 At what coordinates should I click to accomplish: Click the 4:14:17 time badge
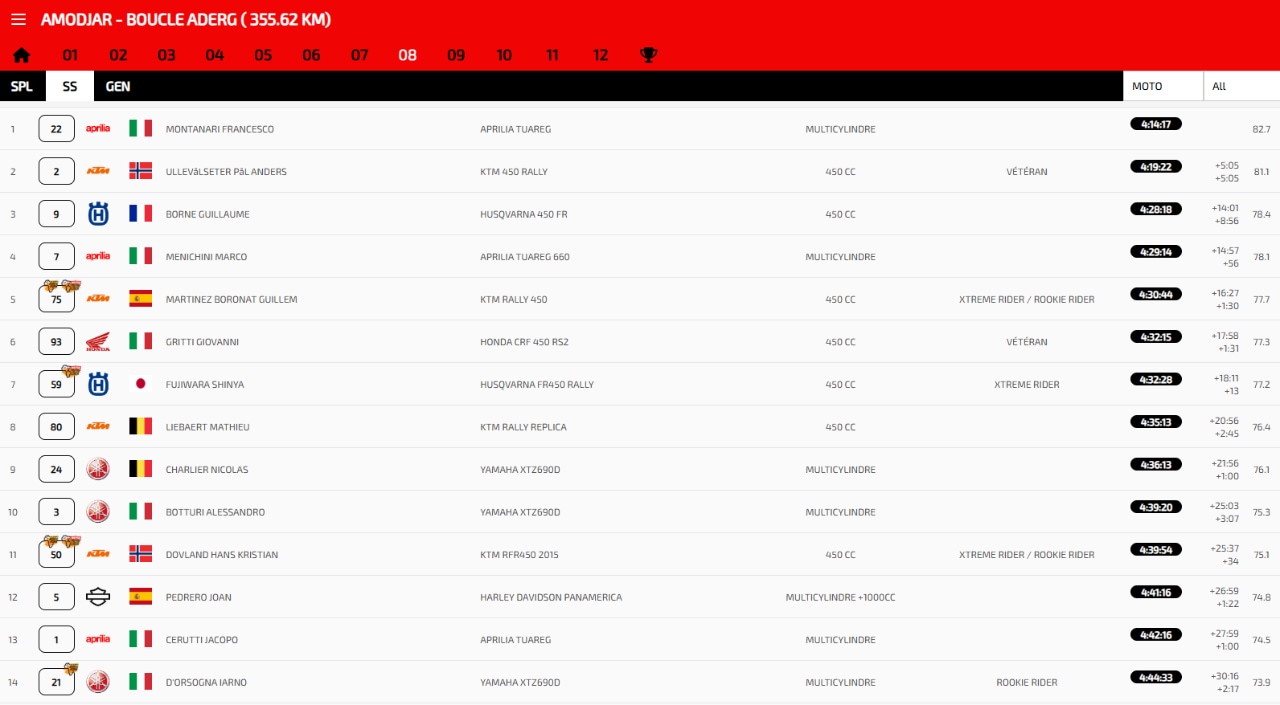[x=1156, y=124]
